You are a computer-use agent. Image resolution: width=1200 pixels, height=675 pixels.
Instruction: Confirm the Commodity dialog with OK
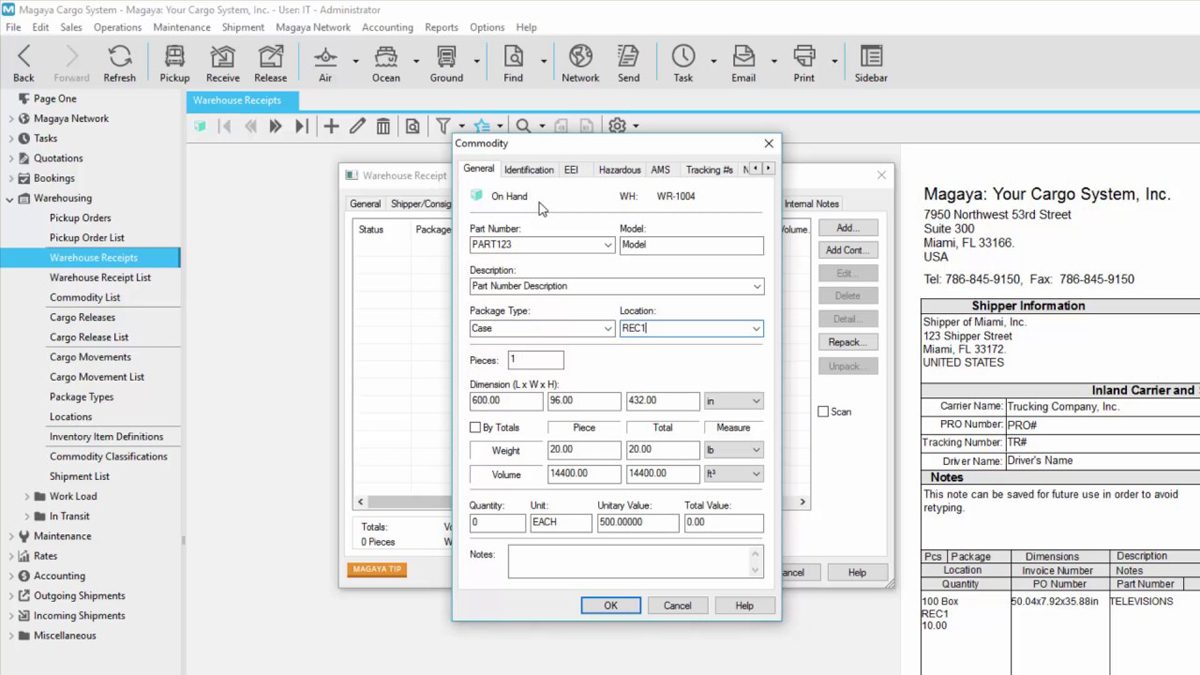click(x=610, y=605)
